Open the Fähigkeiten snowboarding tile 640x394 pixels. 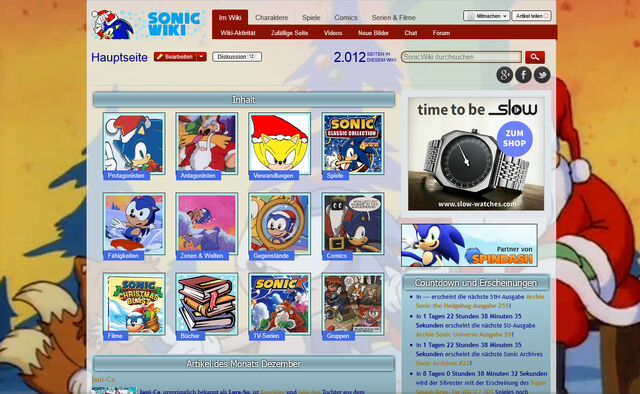coord(134,223)
